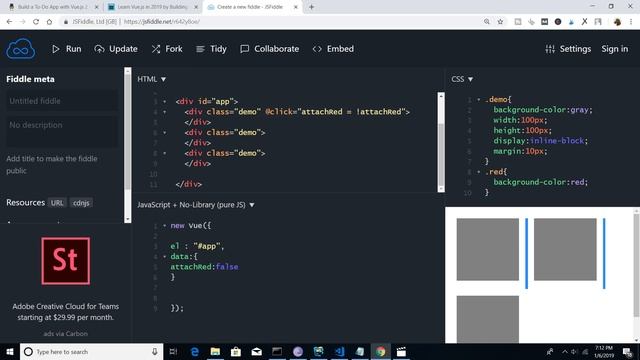This screenshot has height=360, width=640.
Task: Collapse the first div class="demo" fold arrow
Action: [164, 112]
